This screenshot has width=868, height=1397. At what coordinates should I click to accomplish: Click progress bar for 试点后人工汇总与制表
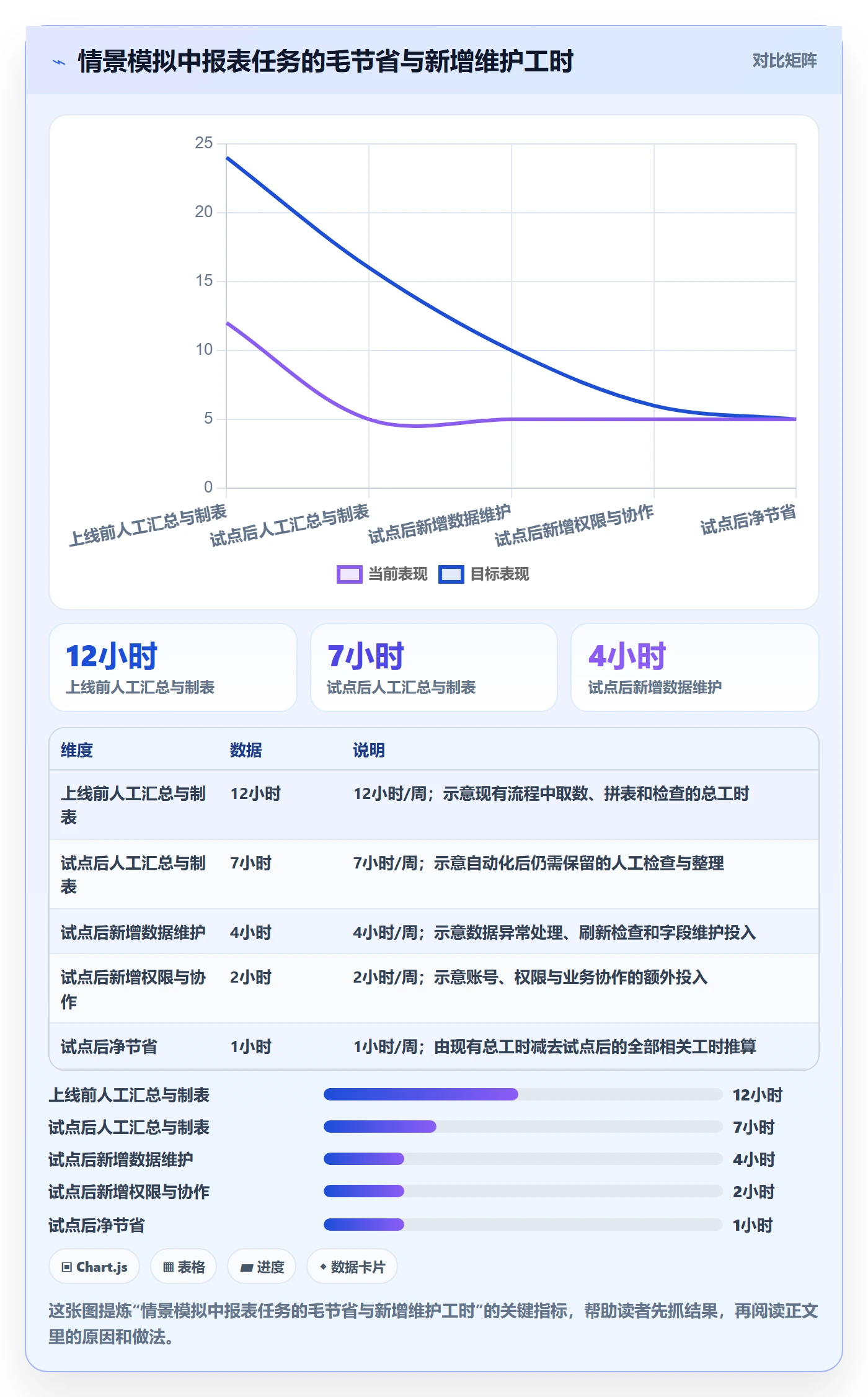(523, 1127)
